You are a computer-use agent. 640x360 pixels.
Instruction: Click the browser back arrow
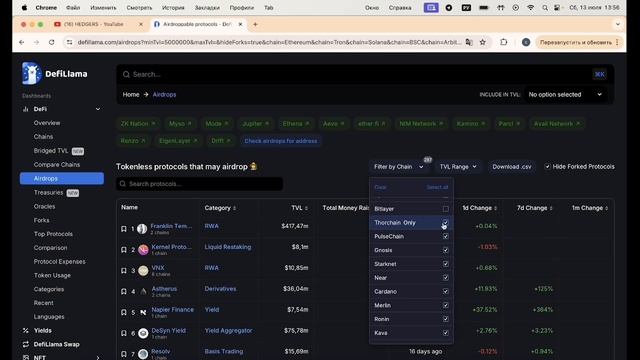click(x=22, y=42)
